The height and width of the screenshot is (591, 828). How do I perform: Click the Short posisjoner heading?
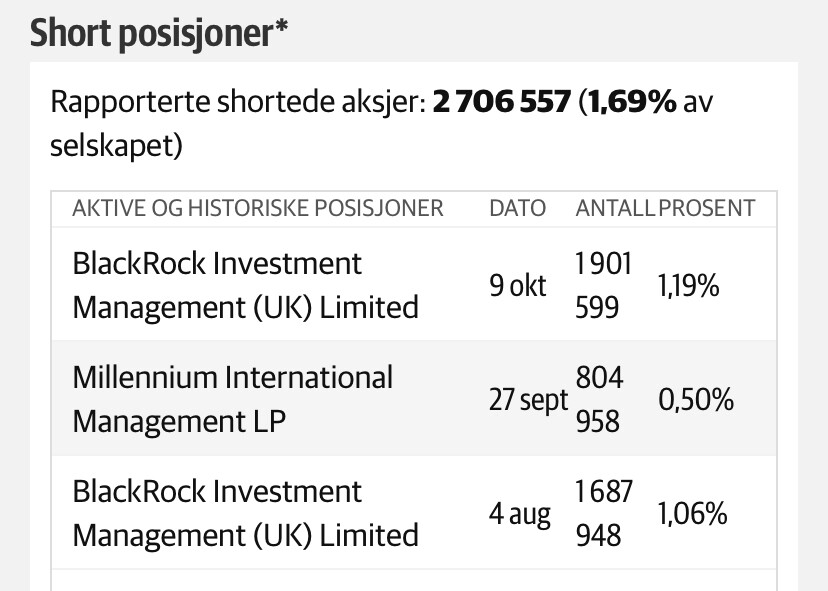159,33
